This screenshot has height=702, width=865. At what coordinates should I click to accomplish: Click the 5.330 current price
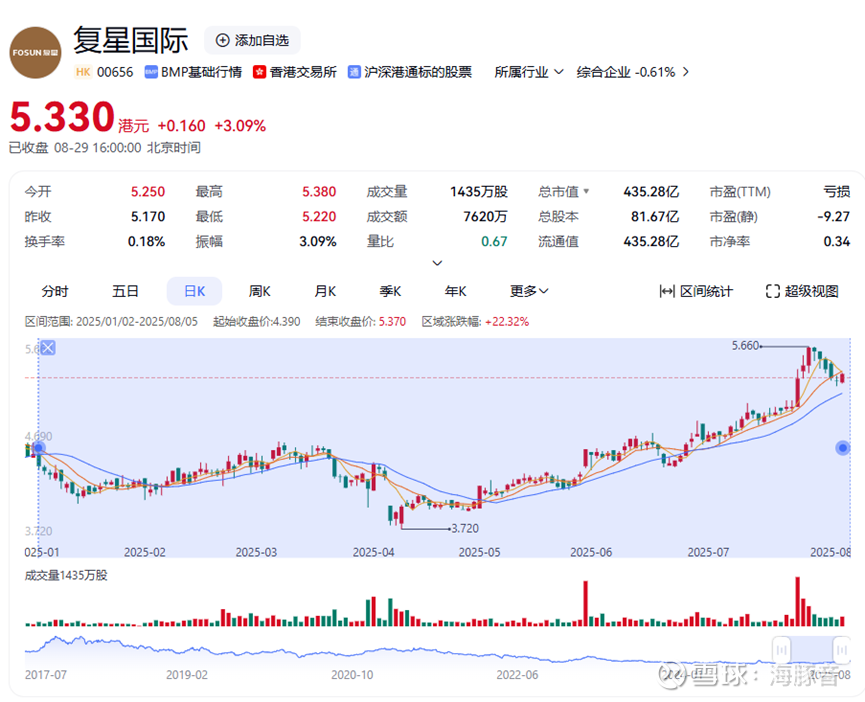(62, 117)
